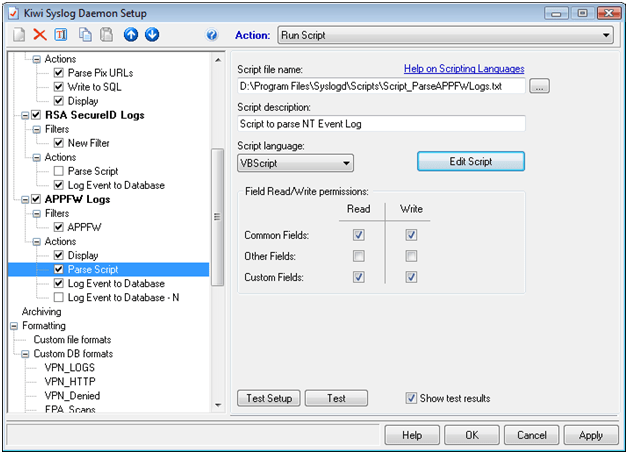Click the Move Down arrow icon

click(151, 35)
